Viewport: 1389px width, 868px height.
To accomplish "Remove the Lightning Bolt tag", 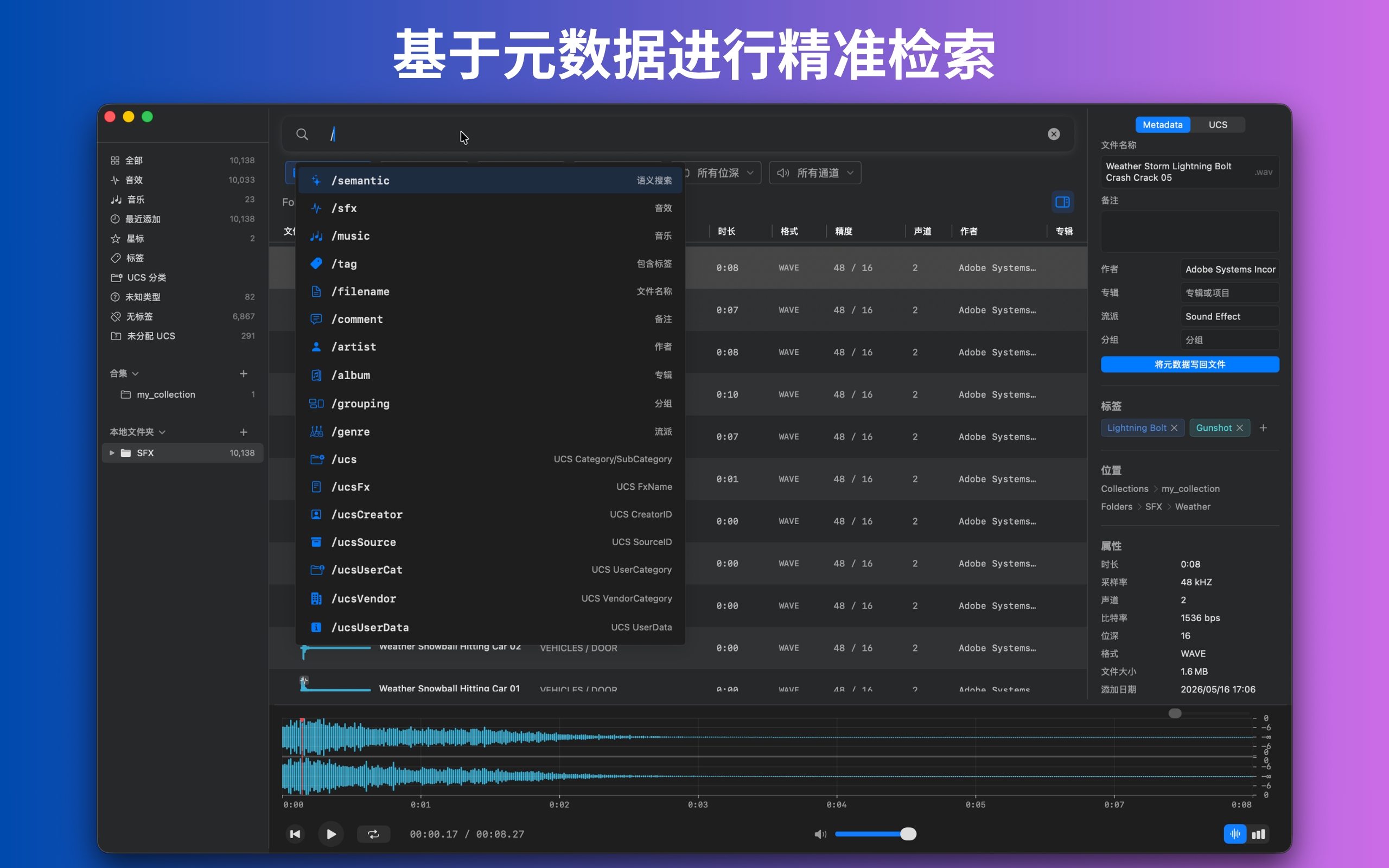I will pos(1174,427).
